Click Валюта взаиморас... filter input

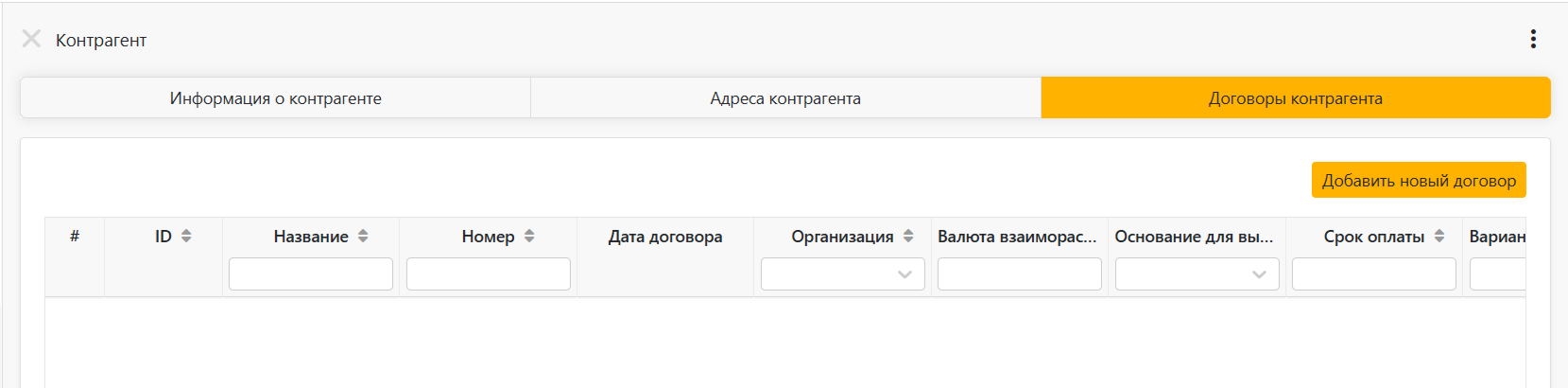pyautogui.click(x=1019, y=274)
